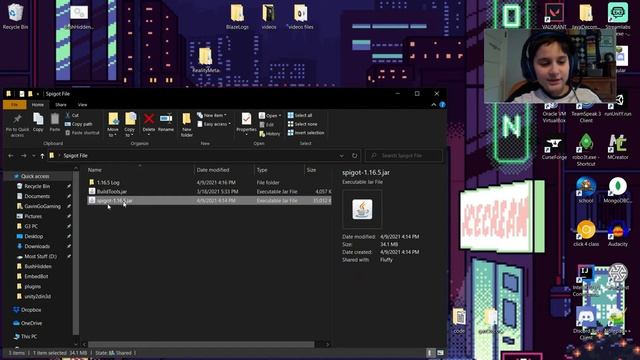Click Quick access in navigation pane
640x360 pixels.
tap(35, 176)
